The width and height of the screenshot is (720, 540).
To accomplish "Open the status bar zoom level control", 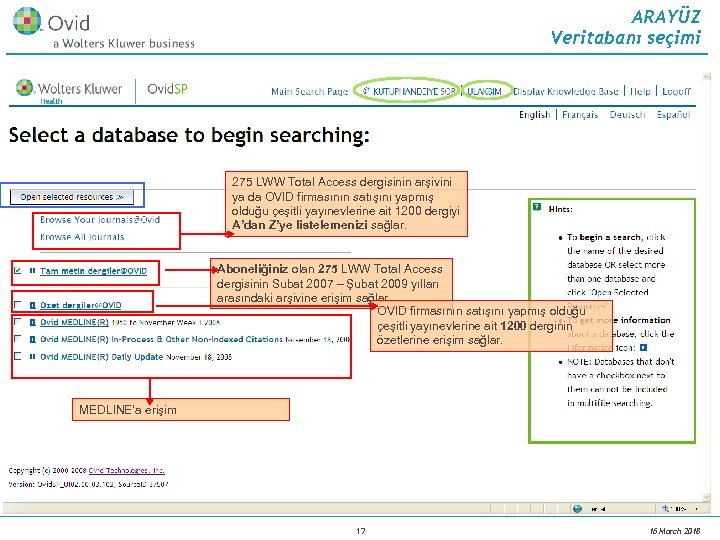I will [680, 508].
